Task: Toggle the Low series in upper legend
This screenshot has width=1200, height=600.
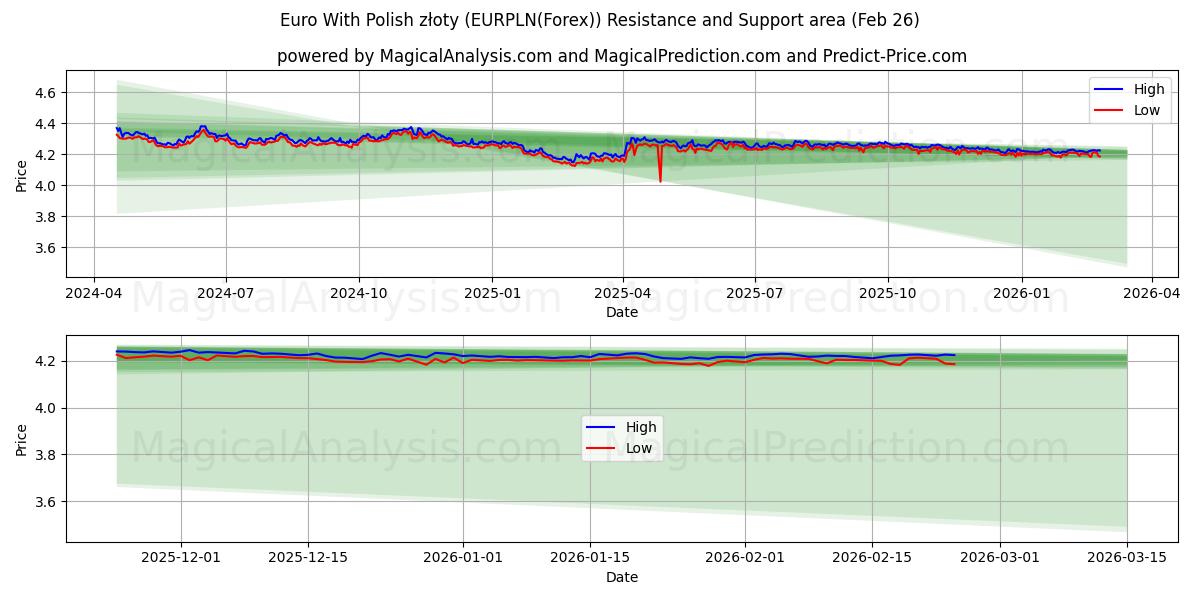Action: (x=1145, y=109)
